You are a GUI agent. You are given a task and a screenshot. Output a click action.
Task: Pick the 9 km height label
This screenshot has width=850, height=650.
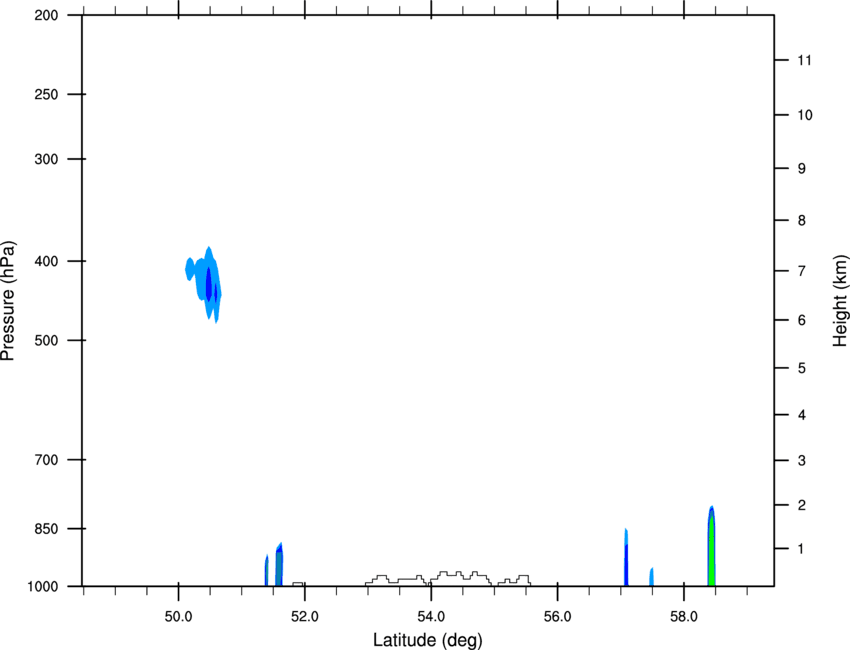click(802, 169)
